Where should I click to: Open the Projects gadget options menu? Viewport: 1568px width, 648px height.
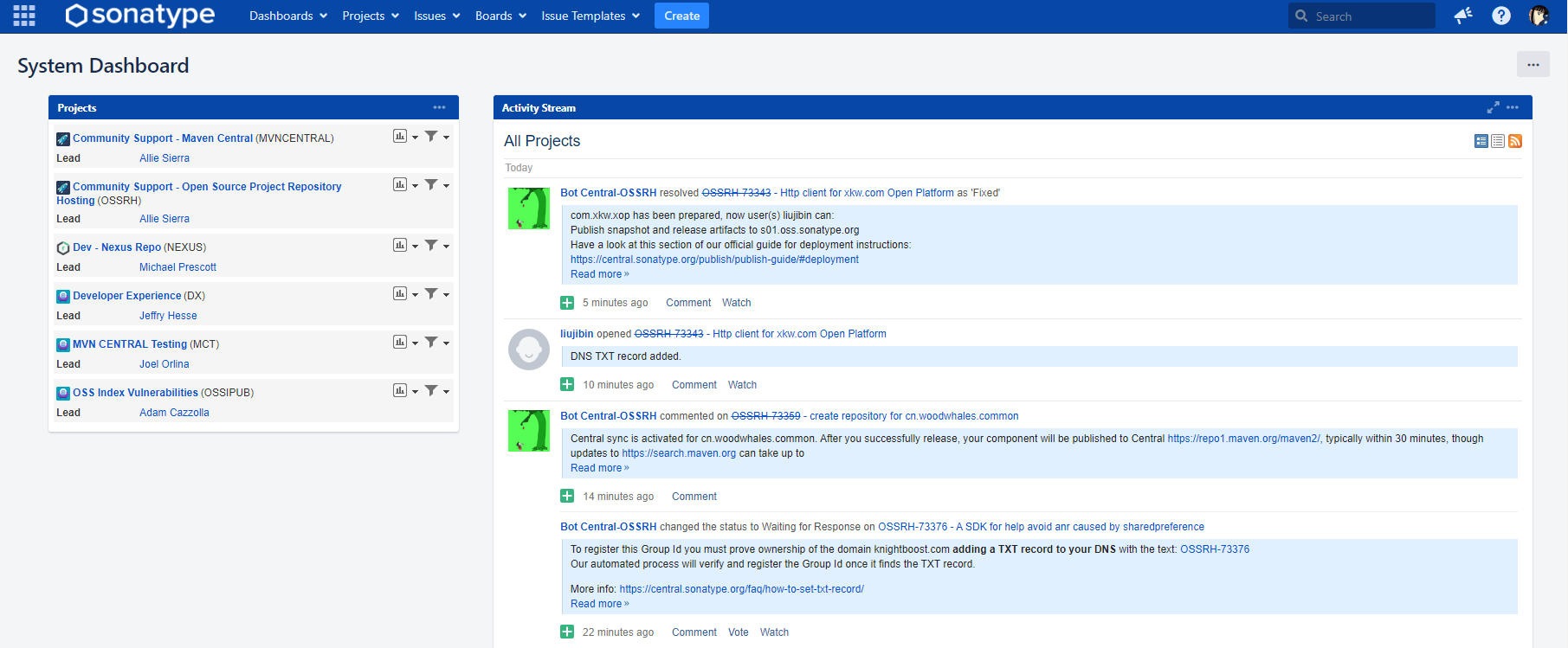pyautogui.click(x=440, y=107)
